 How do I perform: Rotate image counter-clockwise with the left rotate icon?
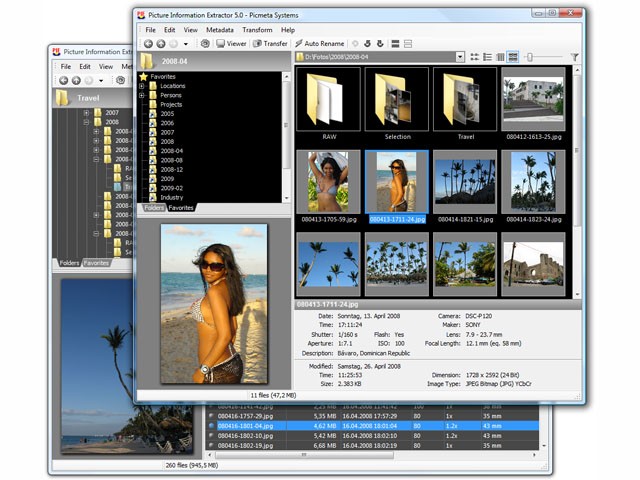click(x=367, y=44)
